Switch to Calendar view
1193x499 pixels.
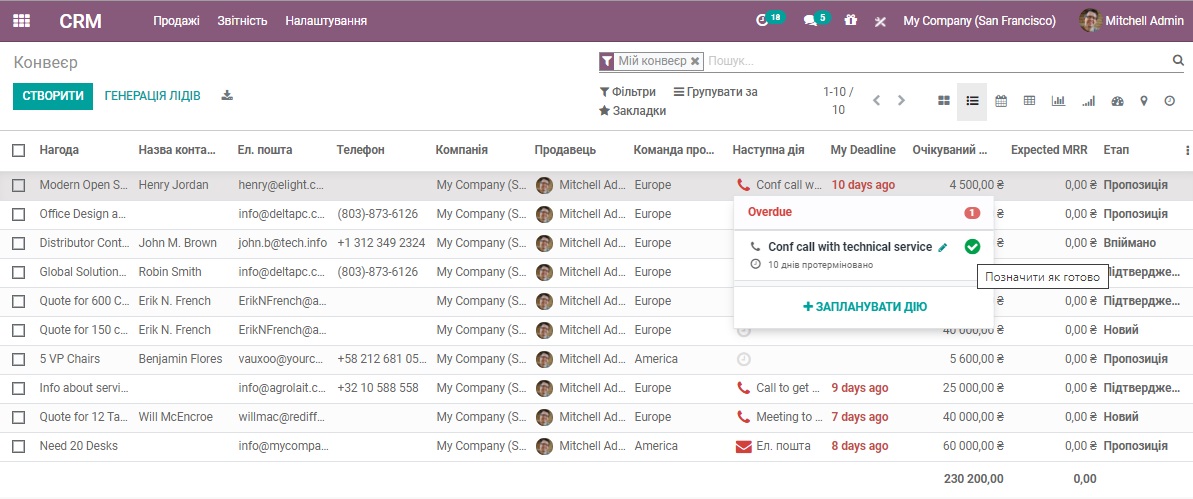1000,101
